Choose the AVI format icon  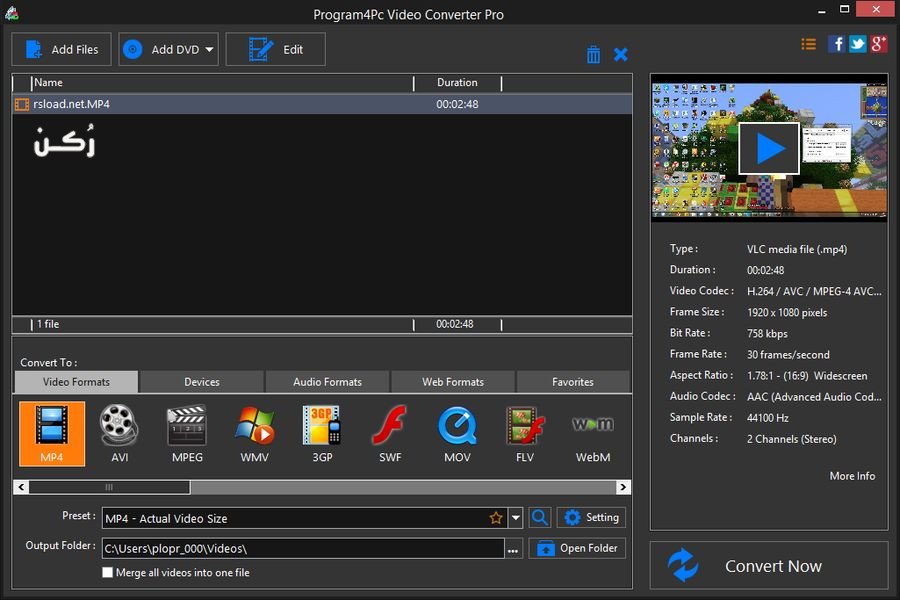click(119, 433)
